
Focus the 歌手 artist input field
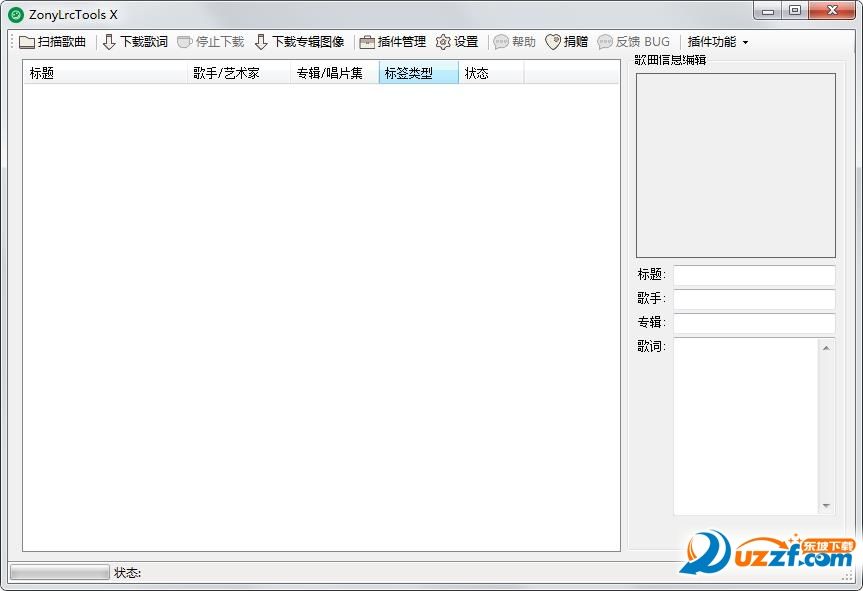point(754,299)
